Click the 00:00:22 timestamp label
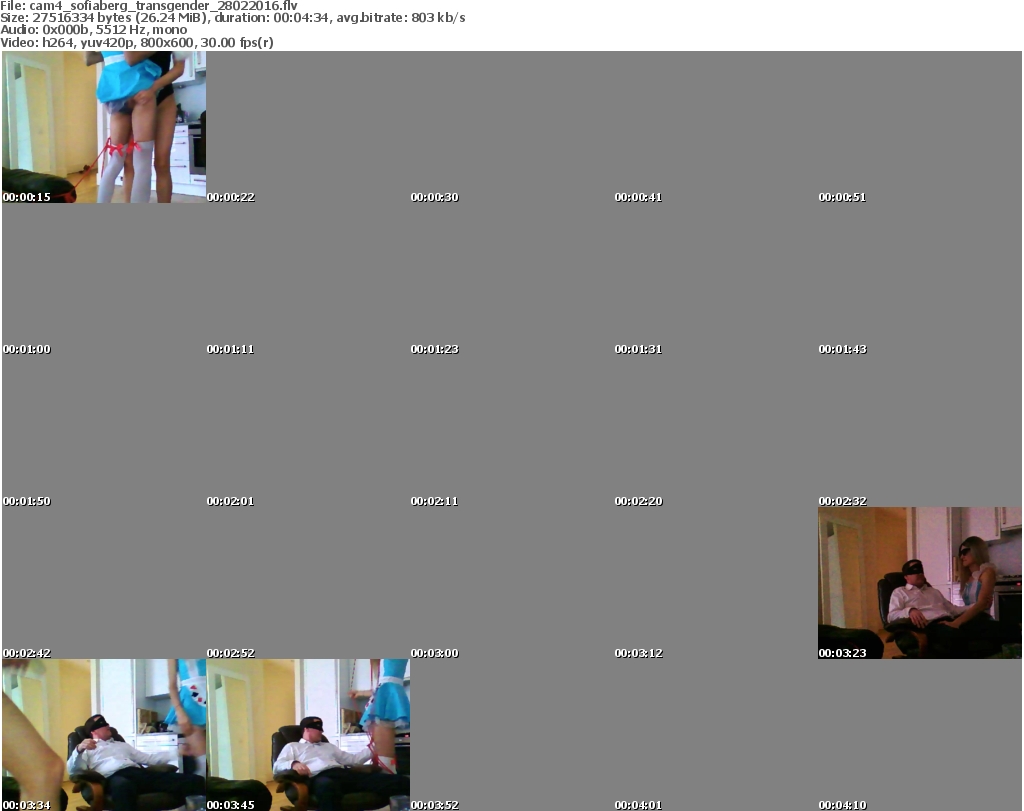The height and width of the screenshot is (811, 1024). [231, 197]
